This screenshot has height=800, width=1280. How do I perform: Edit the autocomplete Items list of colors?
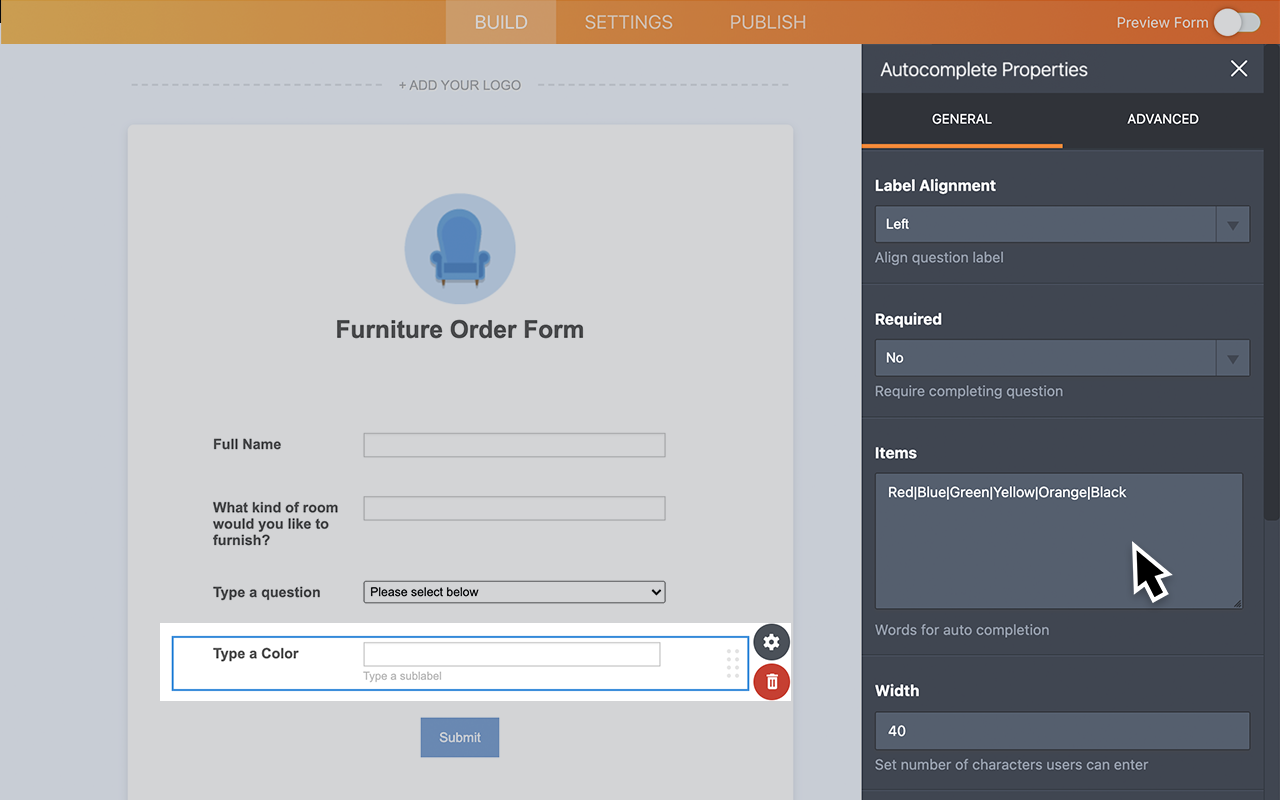click(1059, 540)
